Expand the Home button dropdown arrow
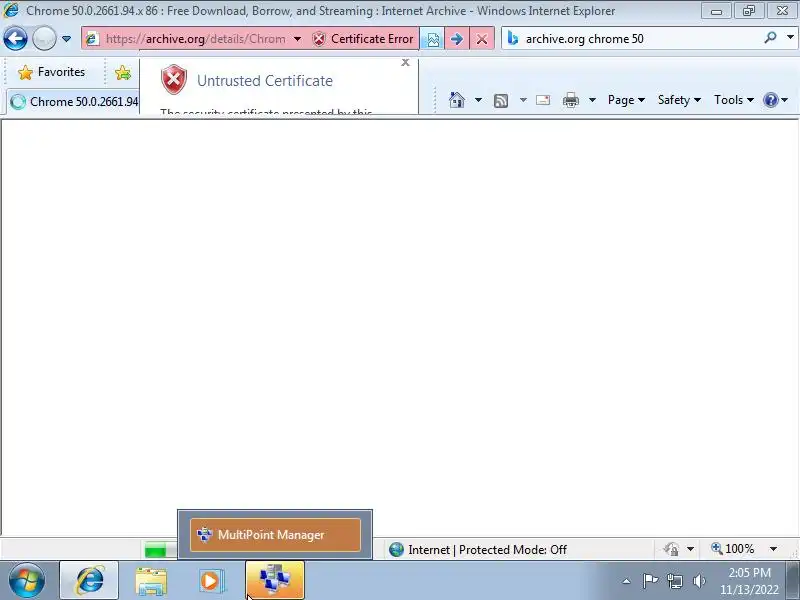This screenshot has width=800, height=600. click(x=478, y=100)
